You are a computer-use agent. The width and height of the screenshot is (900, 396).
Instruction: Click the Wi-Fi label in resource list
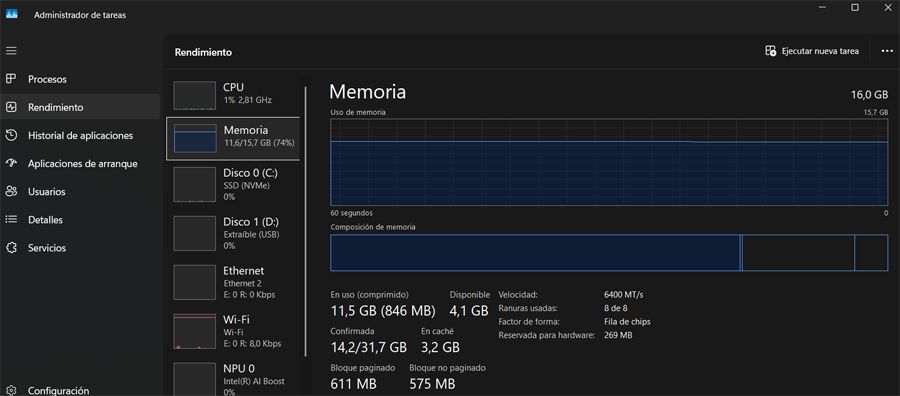pos(236,319)
